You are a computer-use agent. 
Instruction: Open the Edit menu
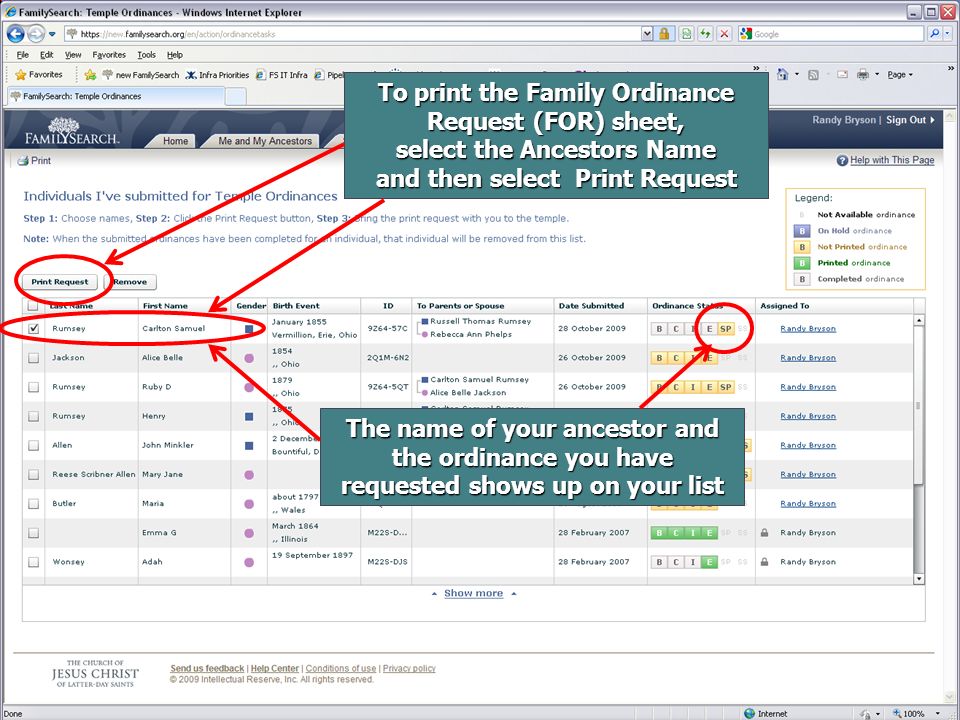point(47,54)
